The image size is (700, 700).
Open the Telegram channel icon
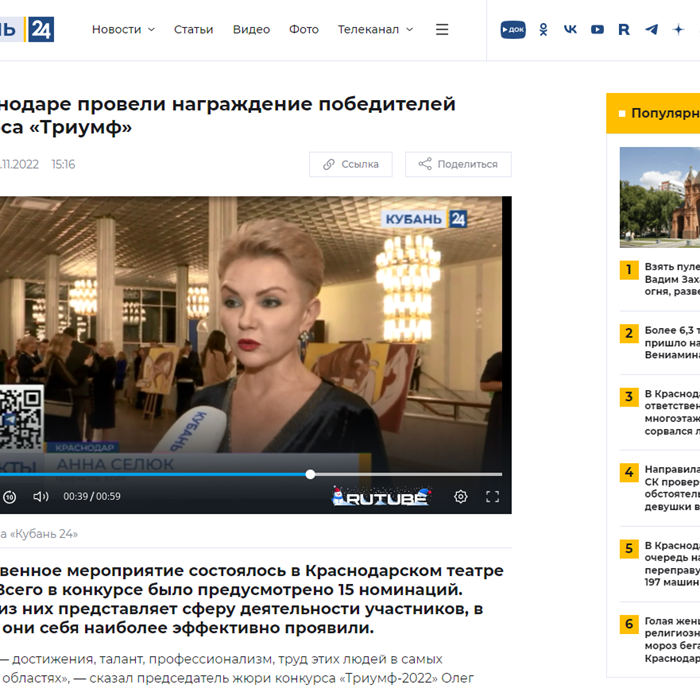click(x=651, y=29)
